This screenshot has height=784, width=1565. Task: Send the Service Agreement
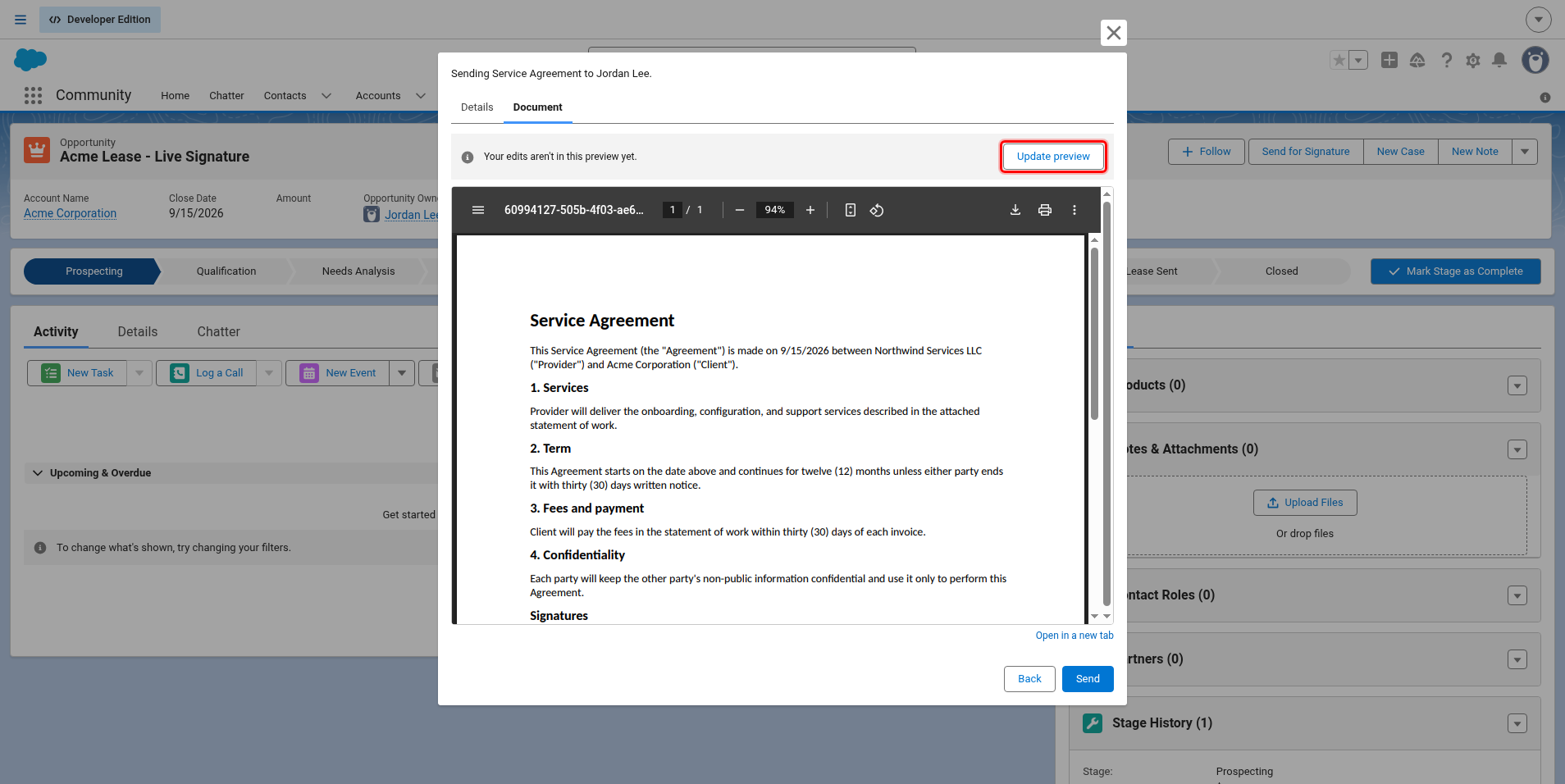(1088, 679)
